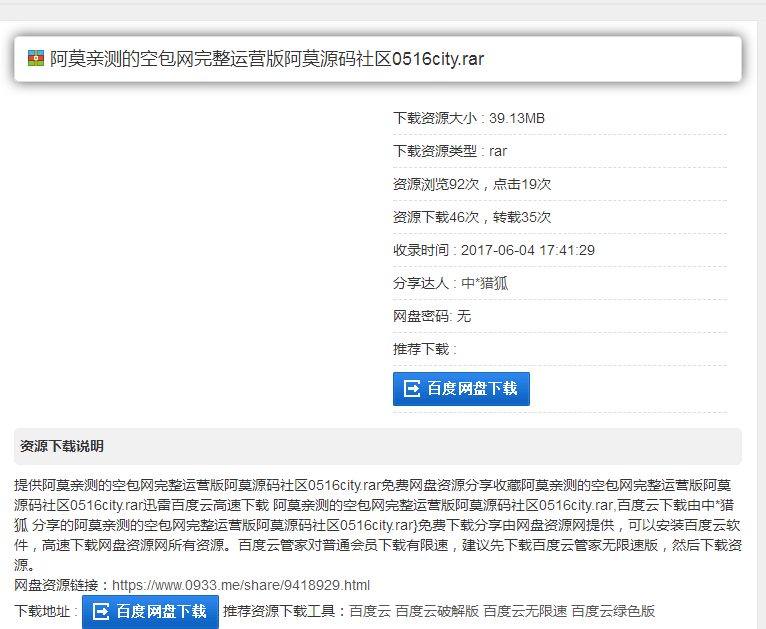Open the 百度云 tool link
This screenshot has width=766, height=629.
pyautogui.click(x=370, y=611)
